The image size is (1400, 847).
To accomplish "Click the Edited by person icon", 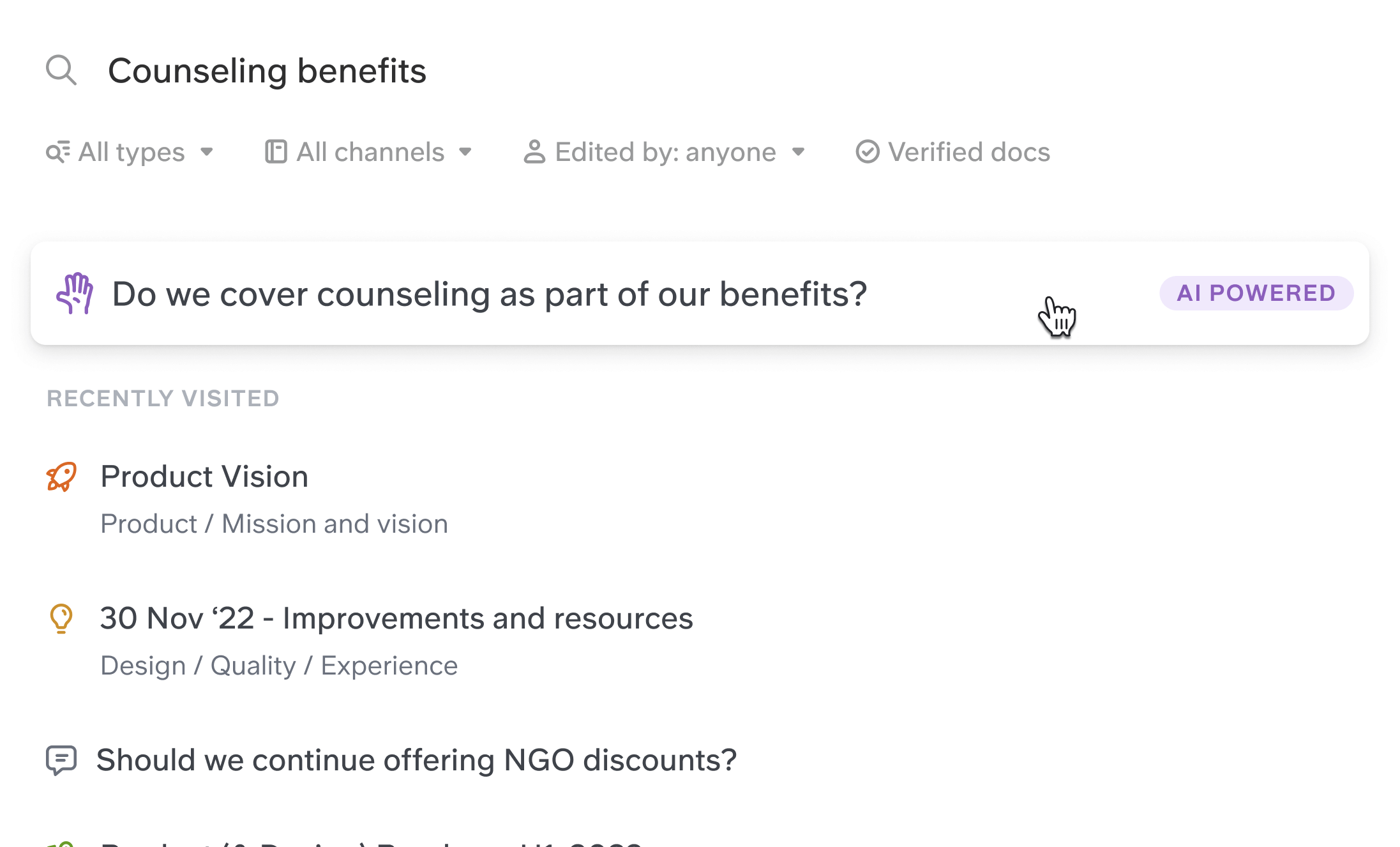I will [534, 152].
